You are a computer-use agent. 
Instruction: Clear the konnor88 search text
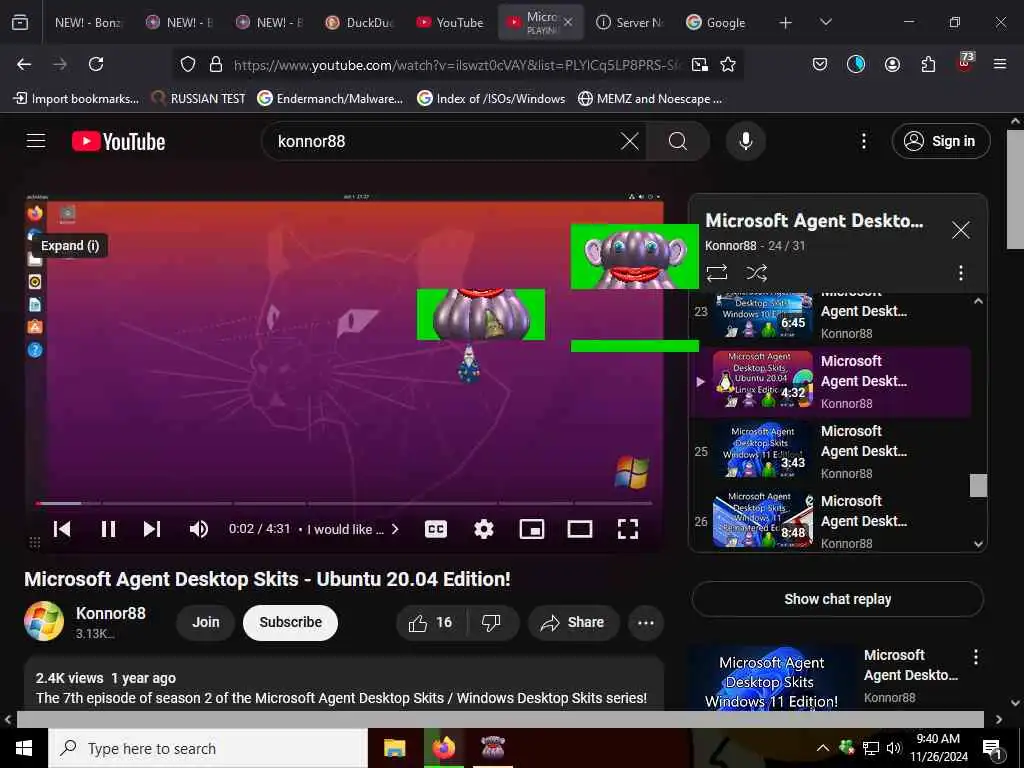pos(630,141)
